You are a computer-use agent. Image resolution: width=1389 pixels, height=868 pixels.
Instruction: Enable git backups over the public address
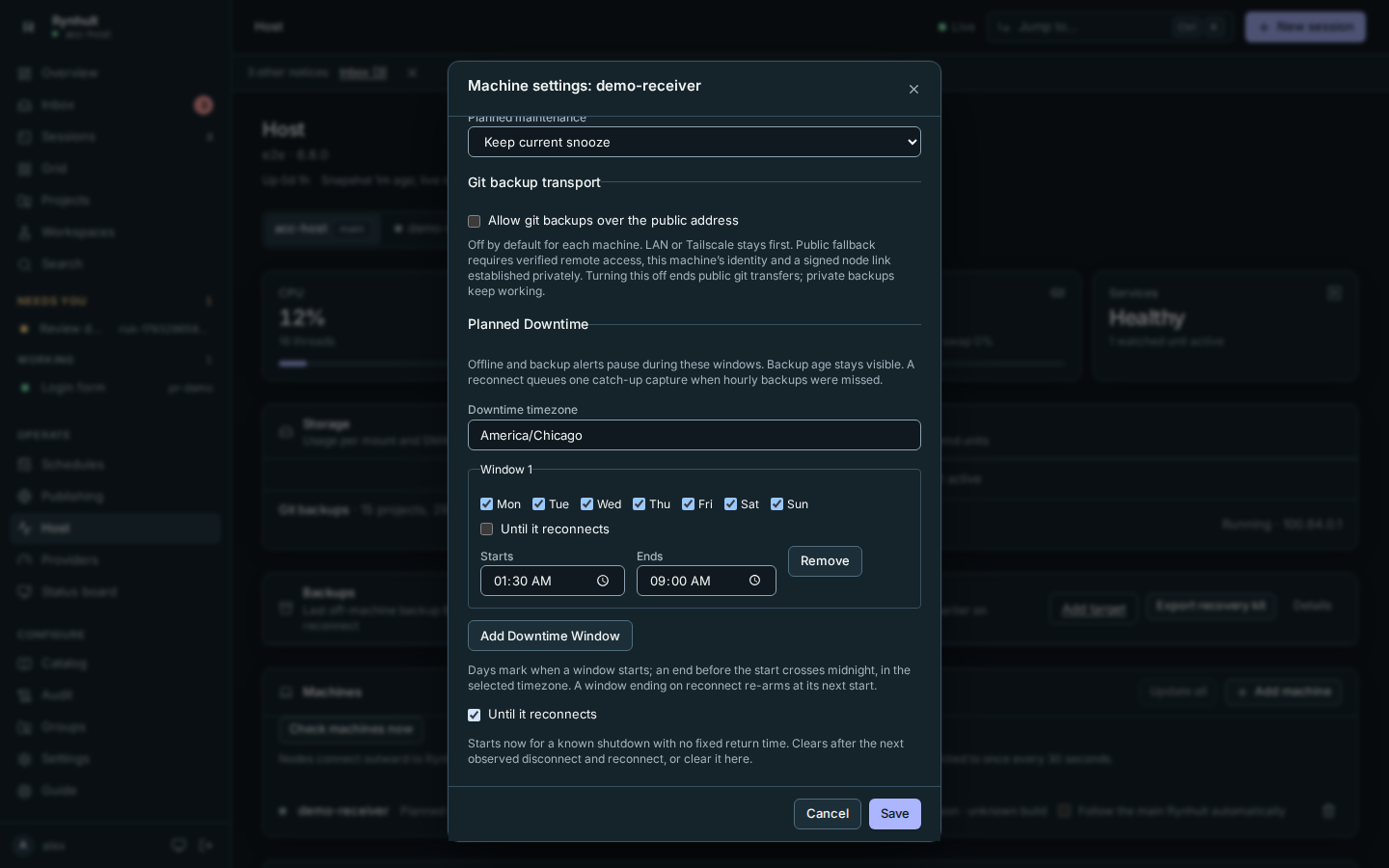coord(474,221)
